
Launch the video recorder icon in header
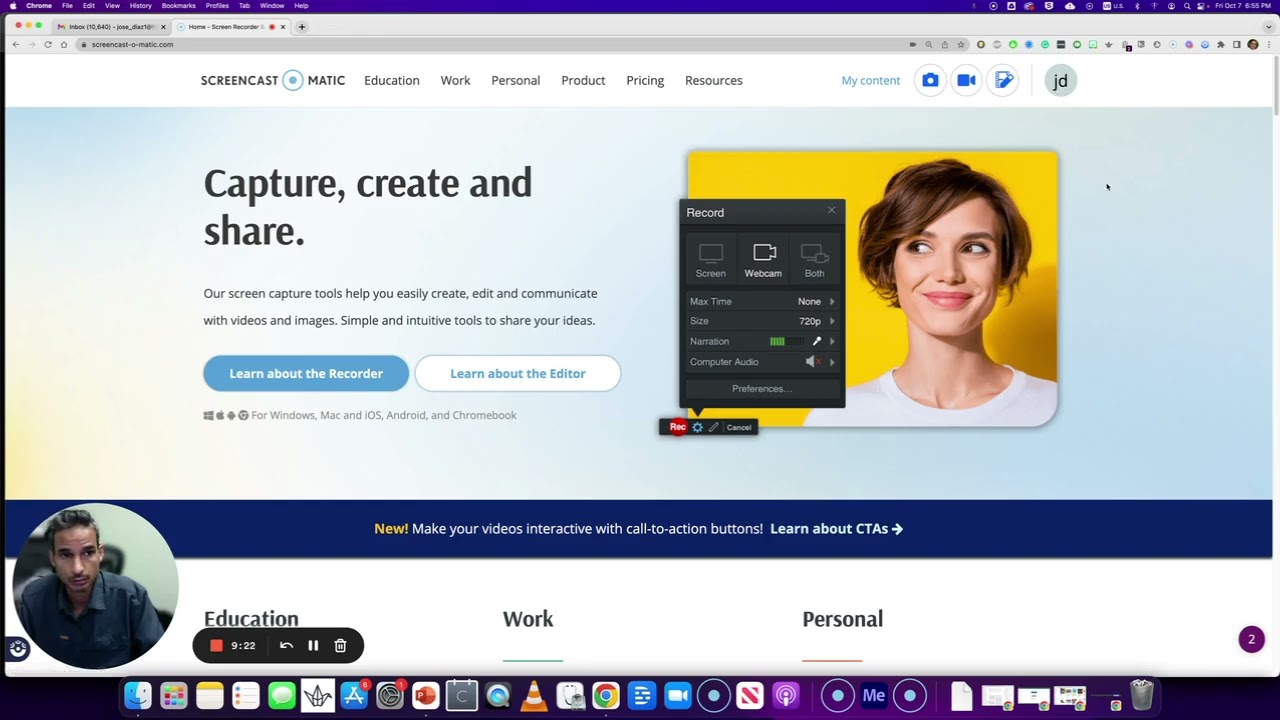[966, 80]
